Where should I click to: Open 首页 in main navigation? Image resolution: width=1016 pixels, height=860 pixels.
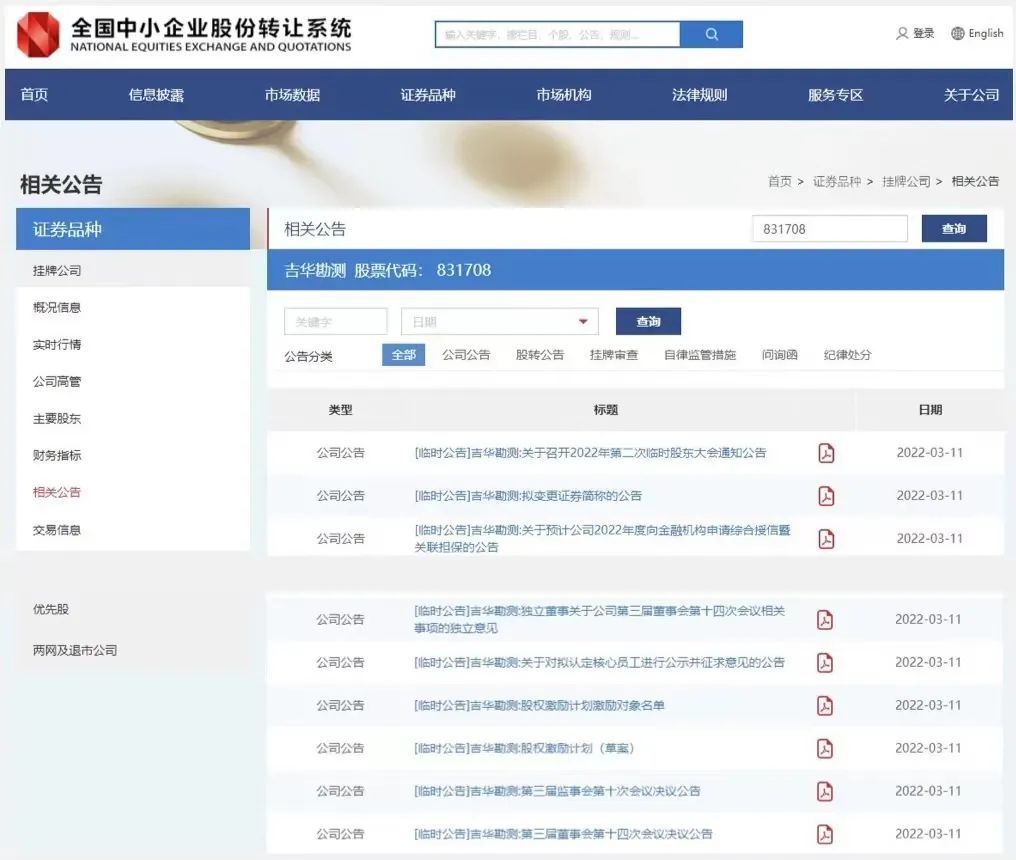[x=34, y=95]
